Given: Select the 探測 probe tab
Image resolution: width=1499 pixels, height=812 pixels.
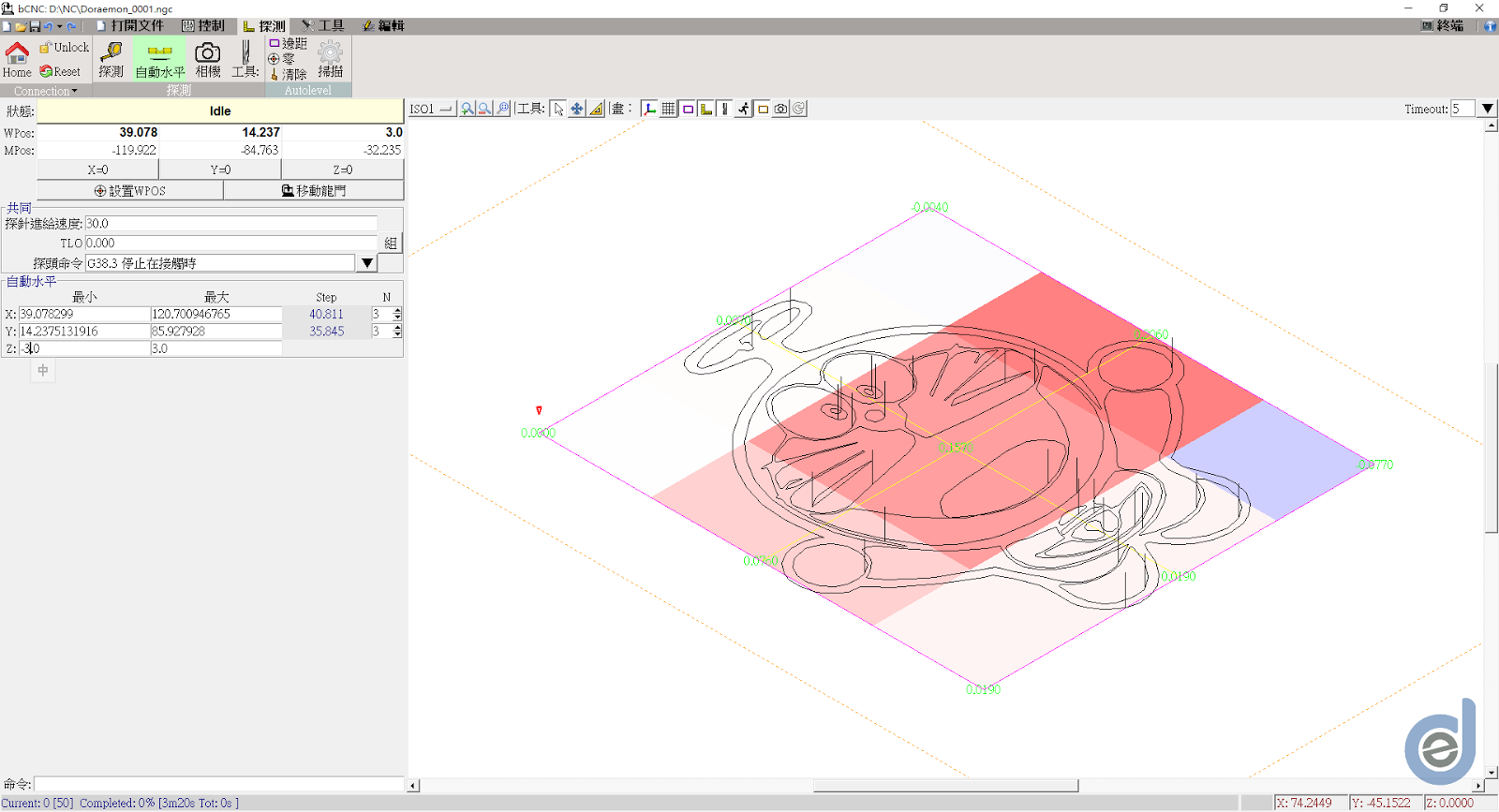Looking at the screenshot, I should click(x=264, y=26).
